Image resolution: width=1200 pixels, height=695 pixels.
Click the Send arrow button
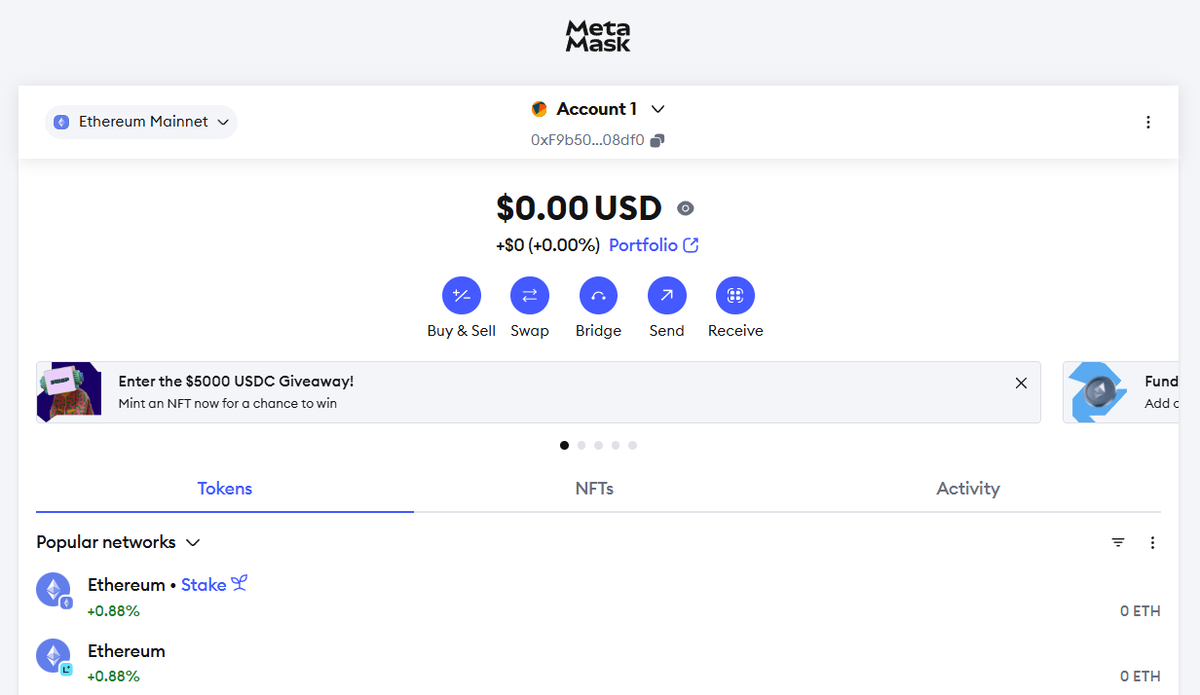point(667,296)
